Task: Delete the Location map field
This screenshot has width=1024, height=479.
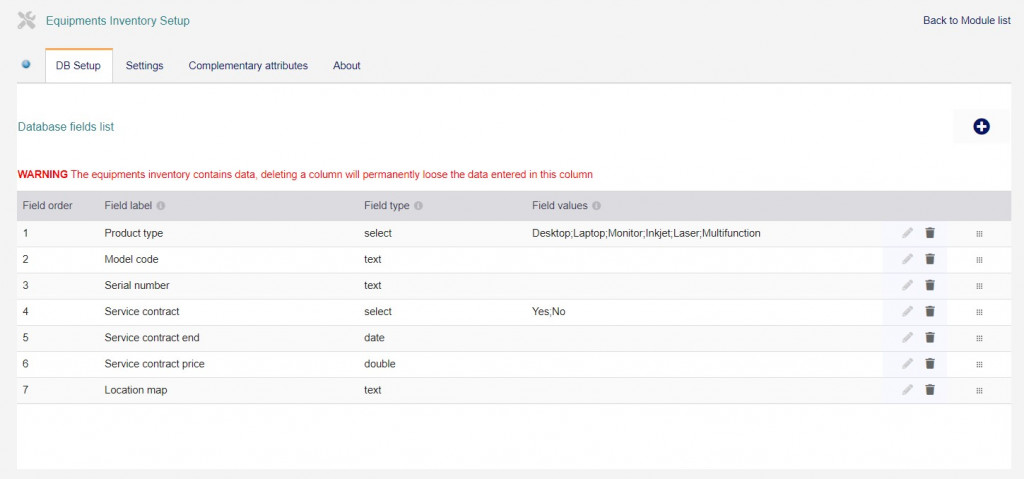Action: coord(930,390)
